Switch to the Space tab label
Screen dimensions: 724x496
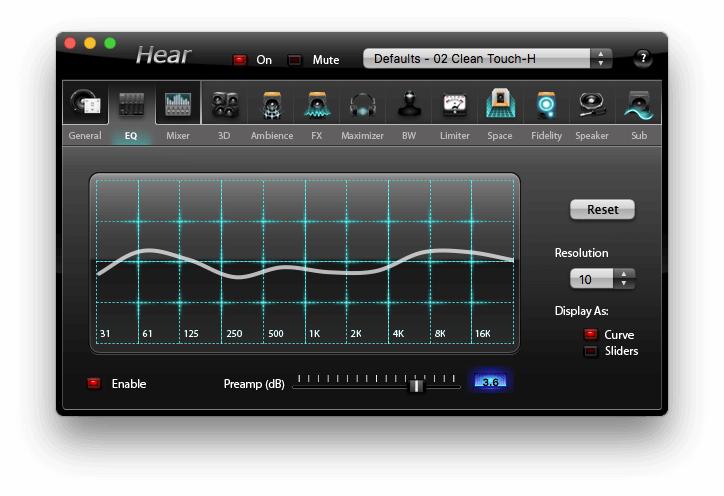coord(500,136)
